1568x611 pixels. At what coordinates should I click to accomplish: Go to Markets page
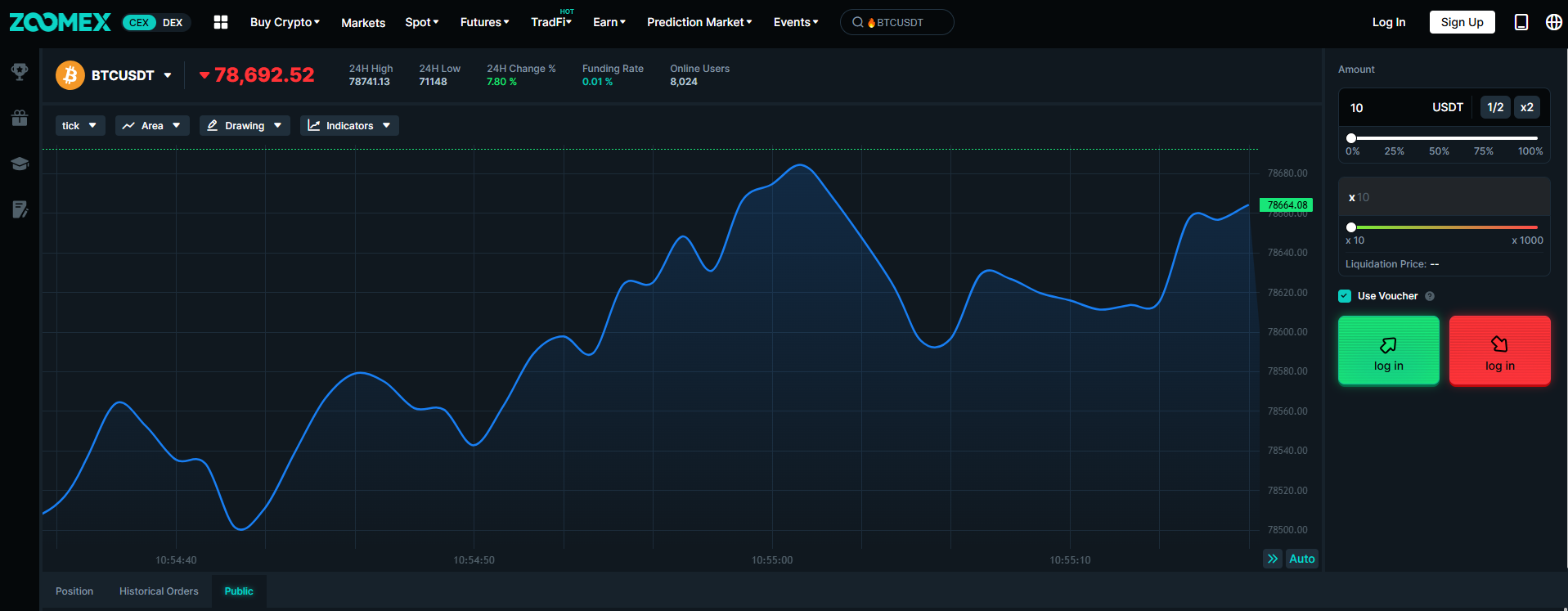tap(363, 22)
